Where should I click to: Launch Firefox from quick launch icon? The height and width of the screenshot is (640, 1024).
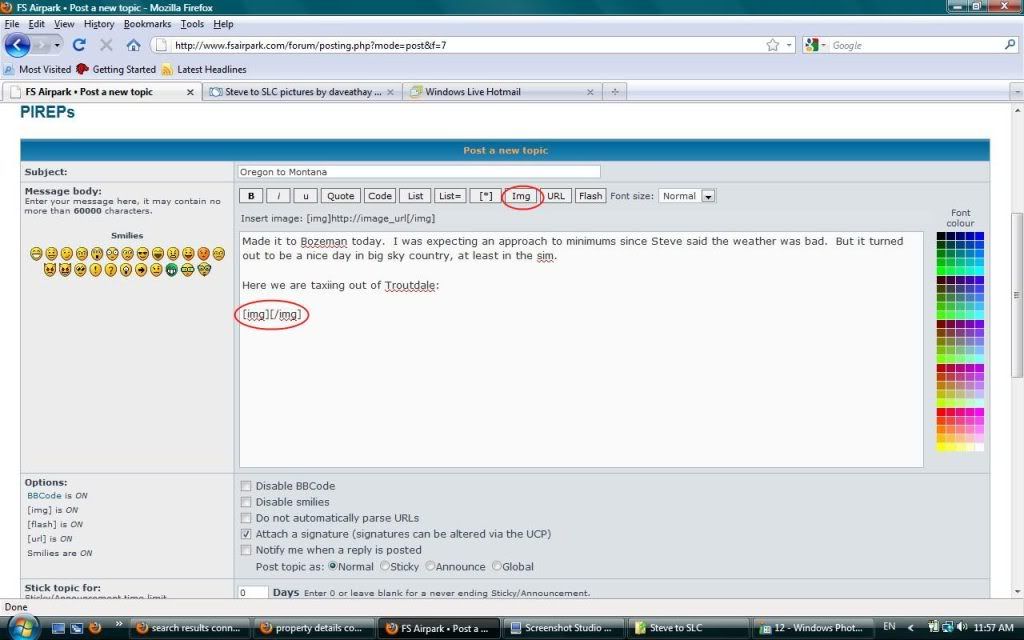coord(95,628)
